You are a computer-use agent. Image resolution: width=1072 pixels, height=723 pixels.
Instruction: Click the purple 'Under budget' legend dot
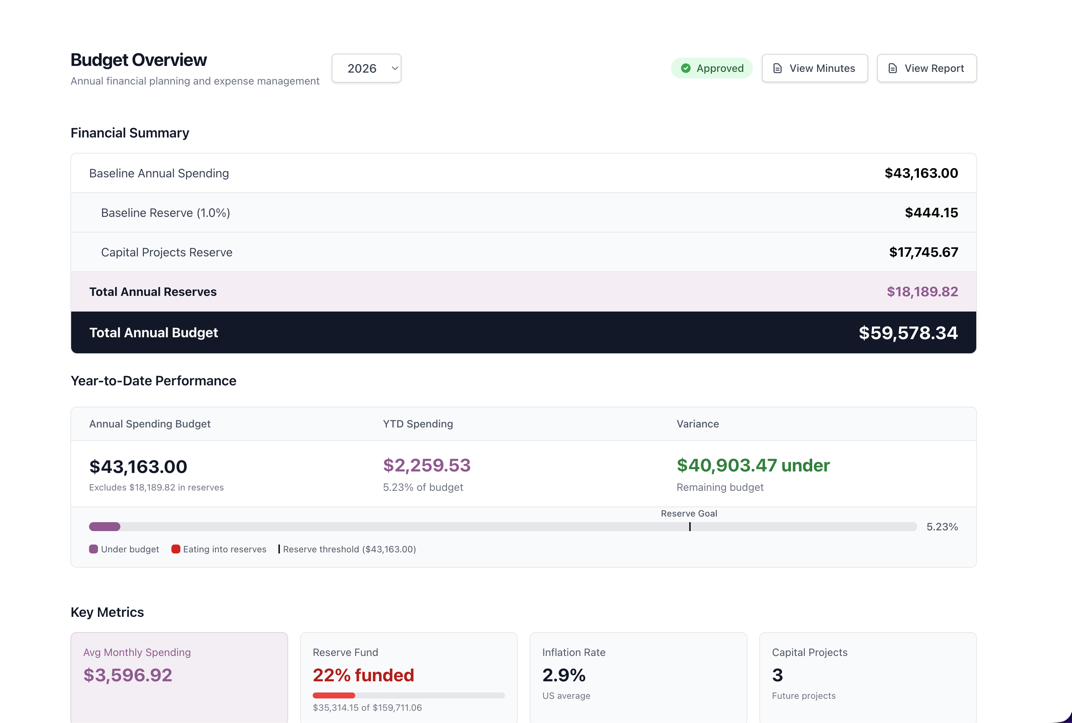point(92,548)
